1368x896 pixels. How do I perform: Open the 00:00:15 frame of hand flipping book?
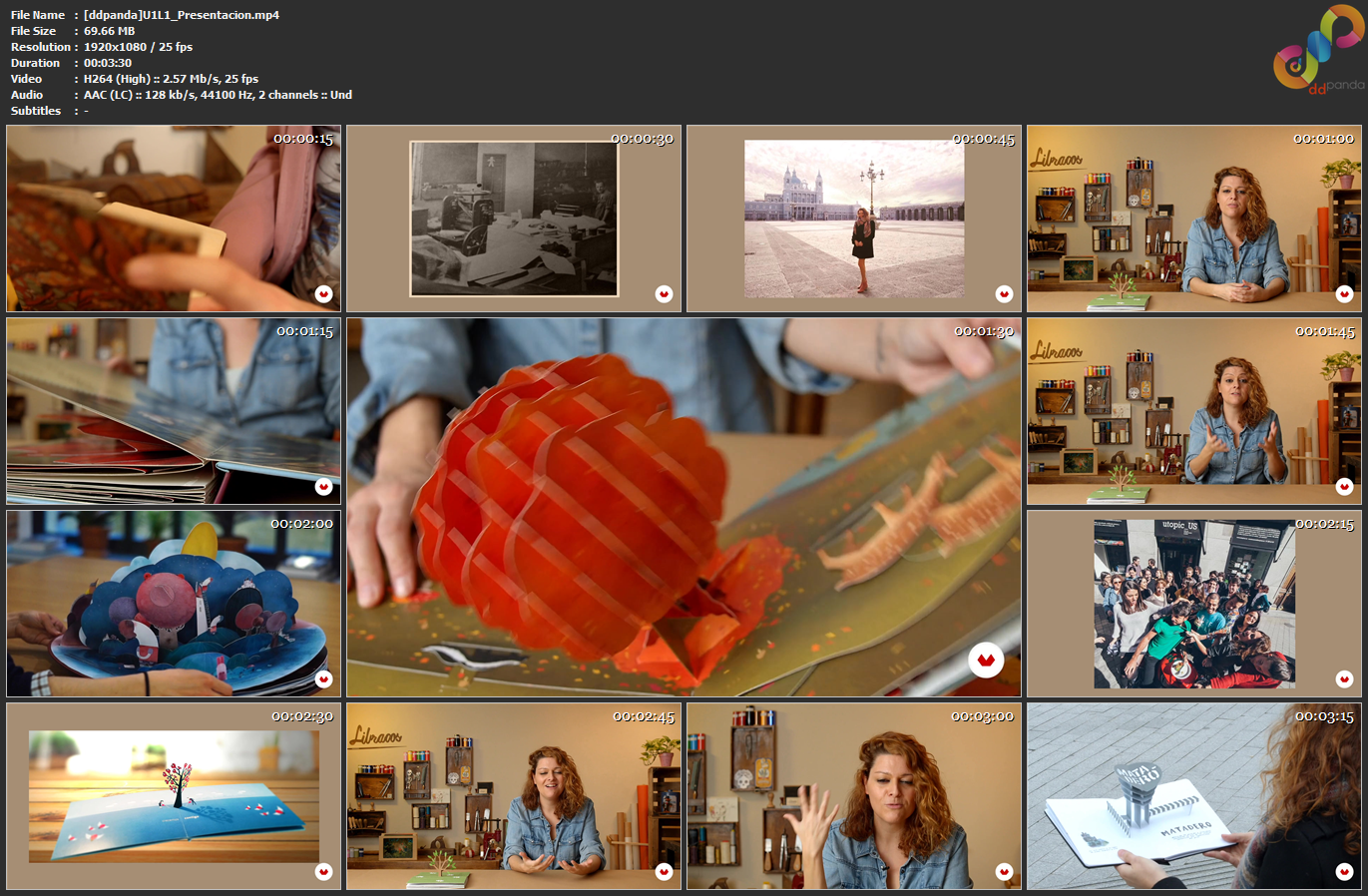174,219
